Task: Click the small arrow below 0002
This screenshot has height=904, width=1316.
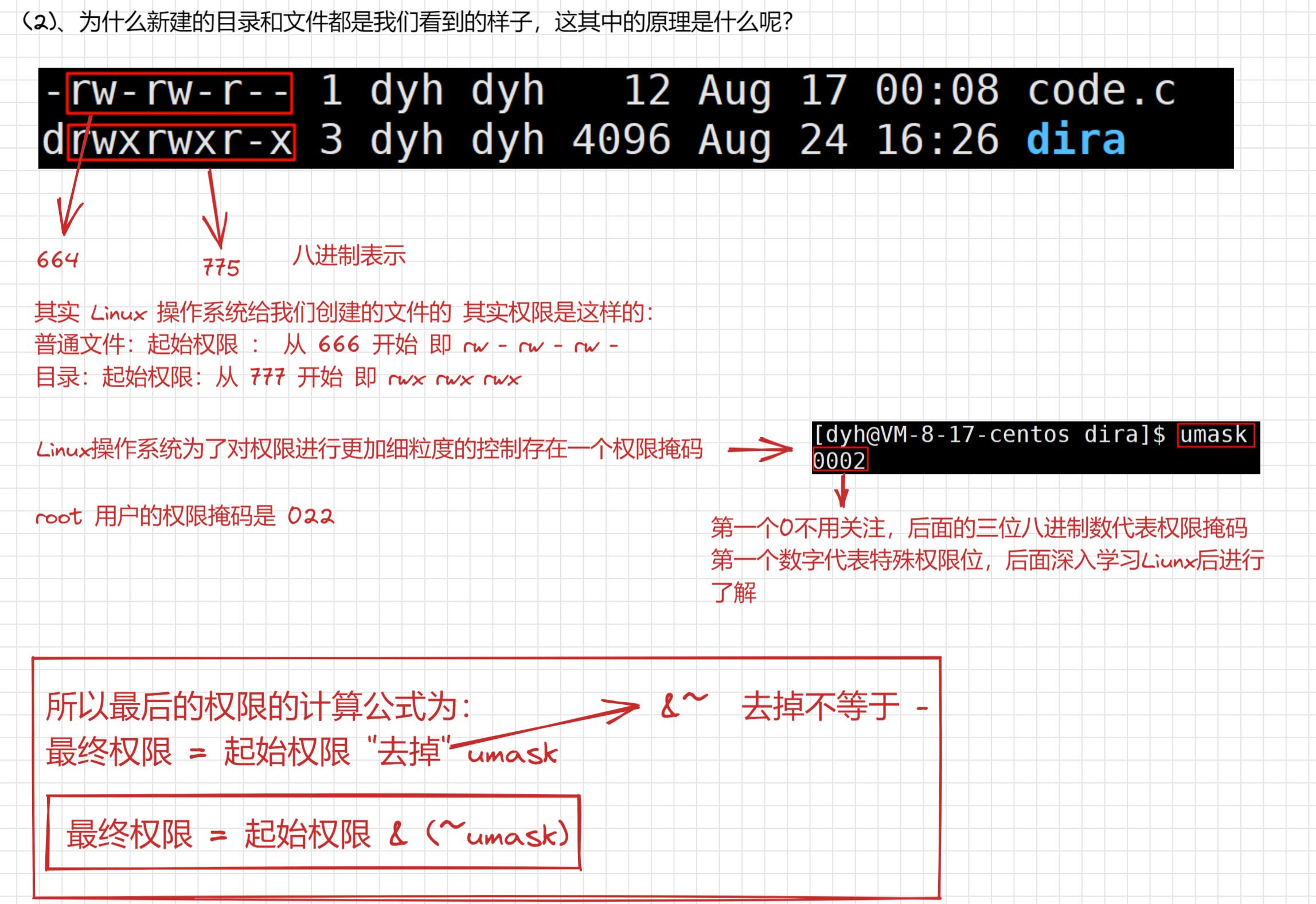Action: click(x=841, y=492)
